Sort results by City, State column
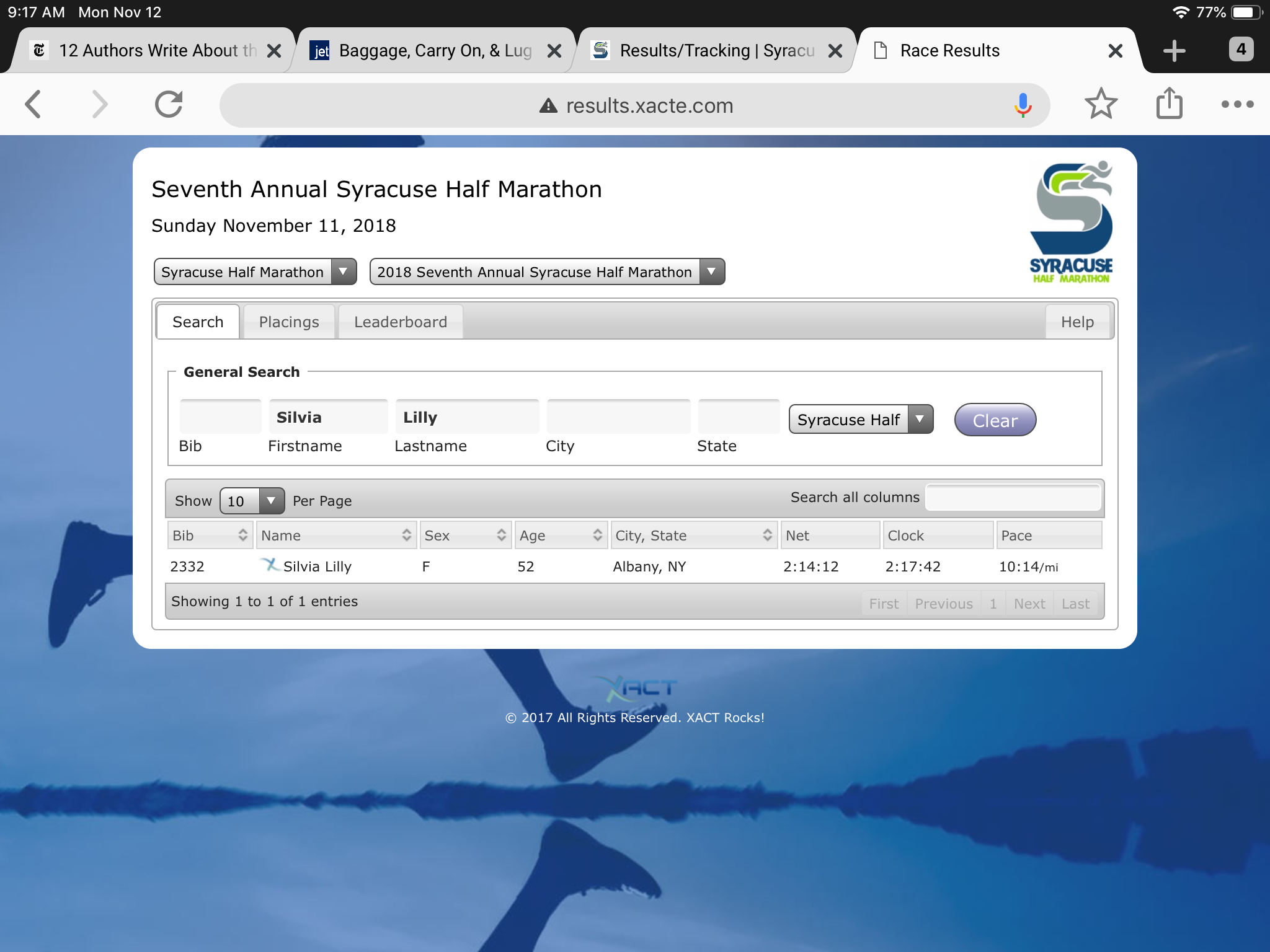 (693, 535)
